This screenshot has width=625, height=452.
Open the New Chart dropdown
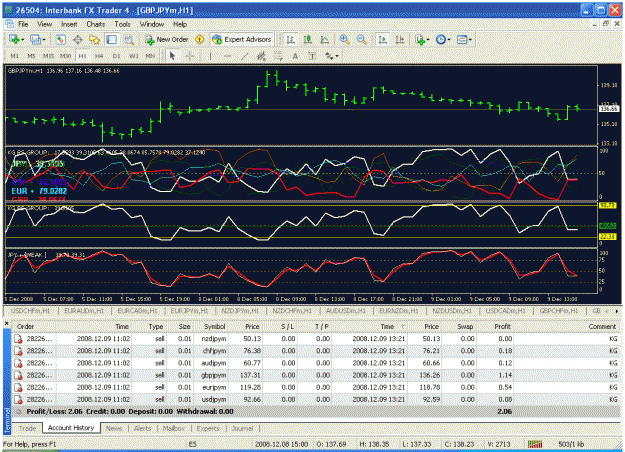tap(16, 39)
